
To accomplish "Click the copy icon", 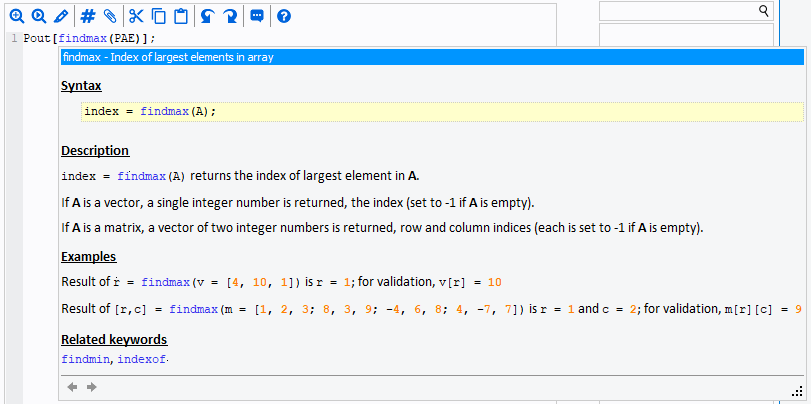I will pos(158,17).
